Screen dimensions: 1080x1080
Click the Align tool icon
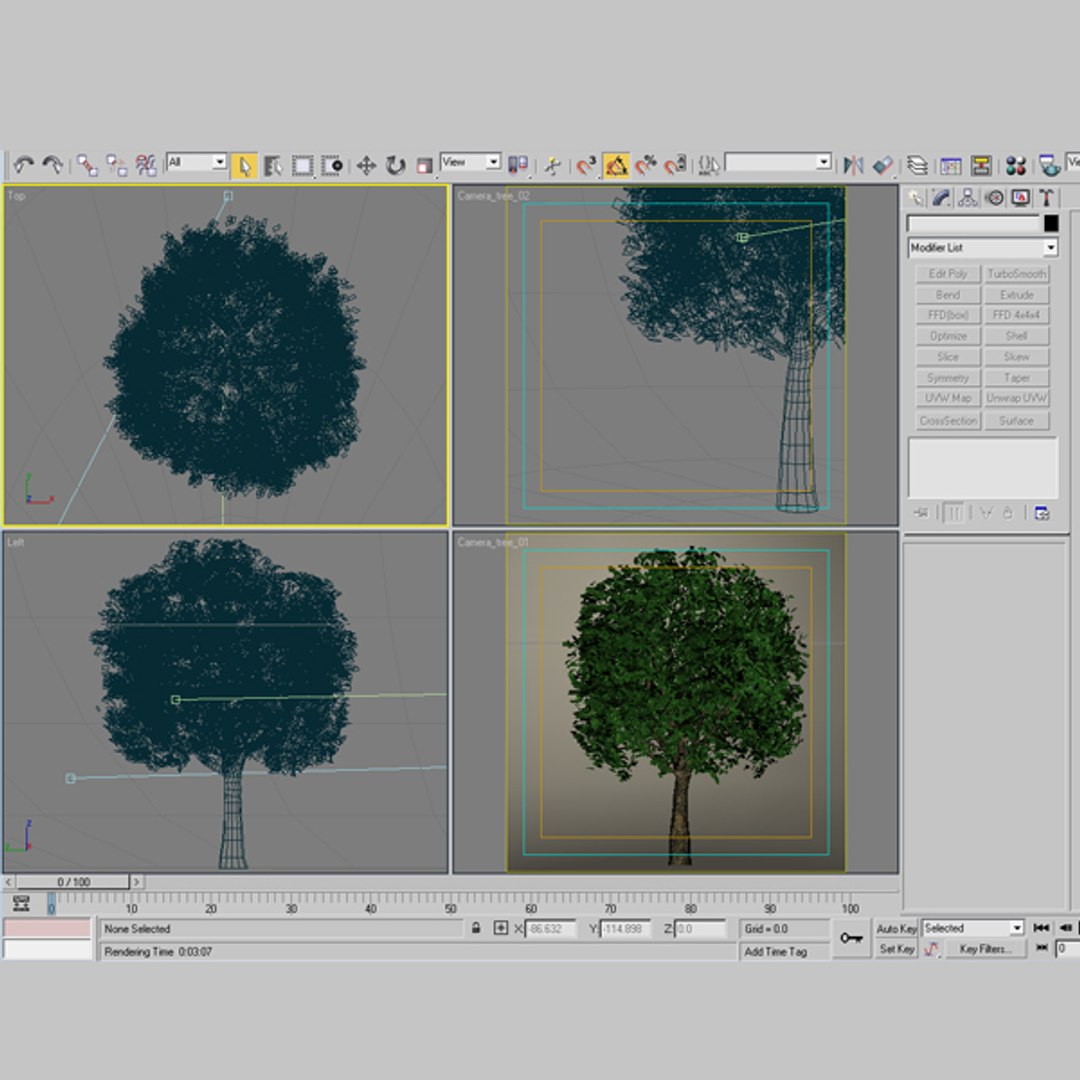(883, 165)
